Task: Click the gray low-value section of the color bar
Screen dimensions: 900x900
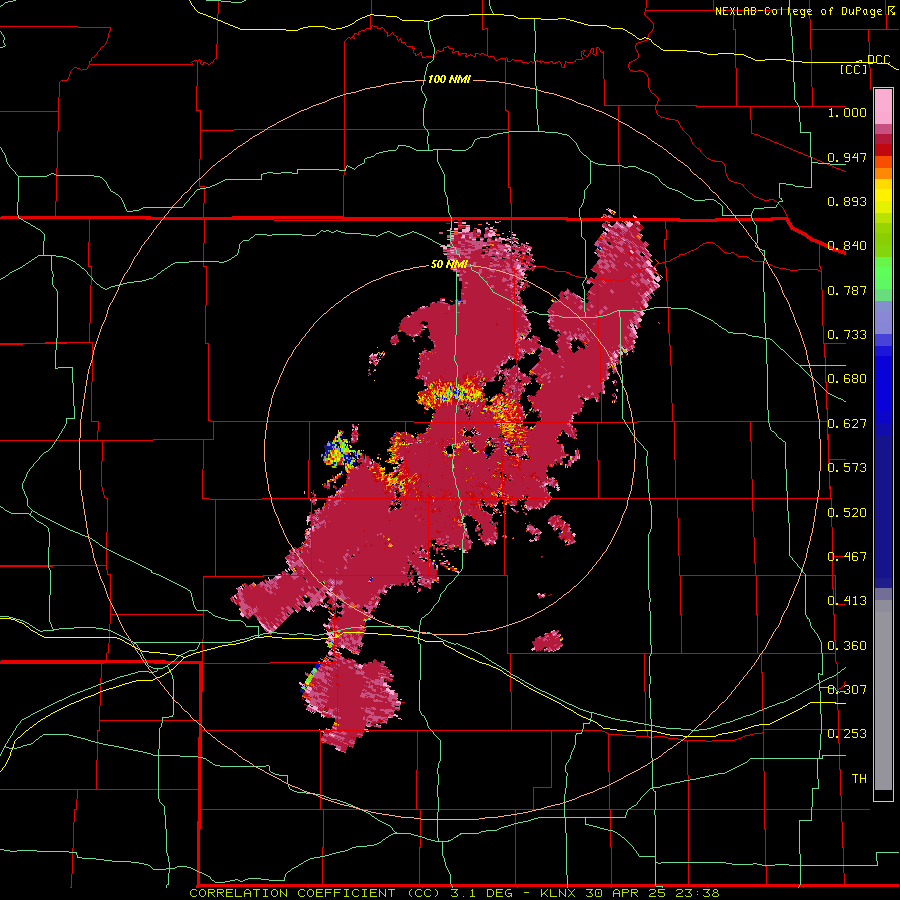Action: [x=883, y=695]
